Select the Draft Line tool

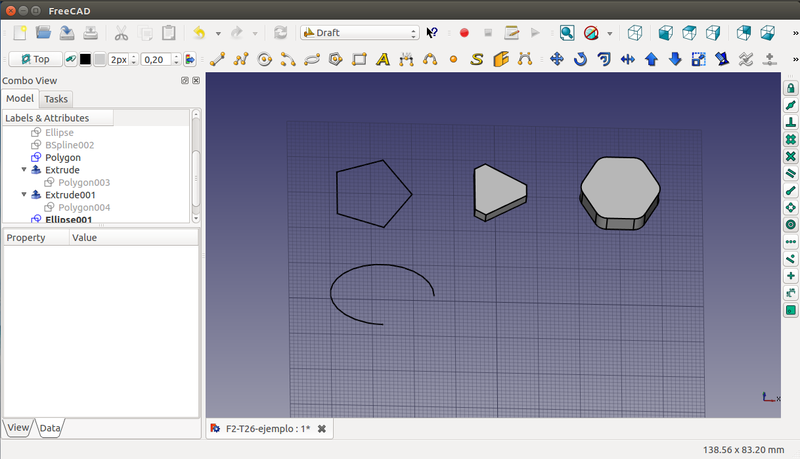click(x=217, y=59)
